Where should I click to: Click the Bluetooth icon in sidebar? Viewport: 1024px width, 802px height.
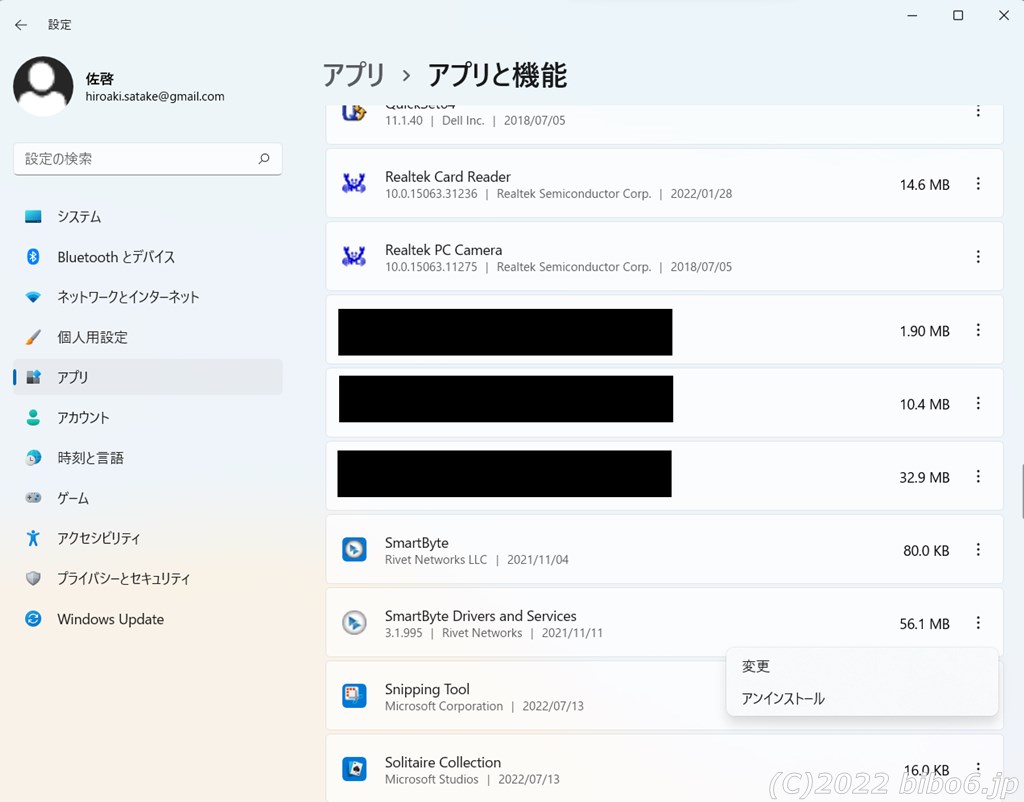(33, 257)
